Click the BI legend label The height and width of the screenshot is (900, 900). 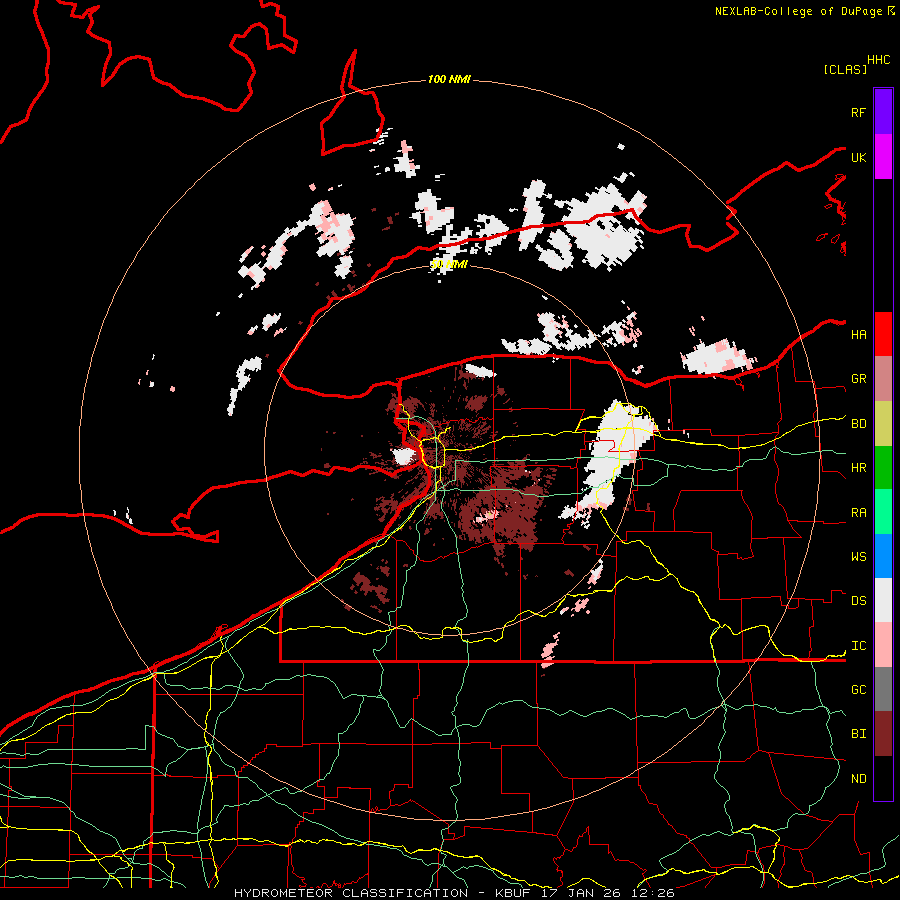point(858,734)
